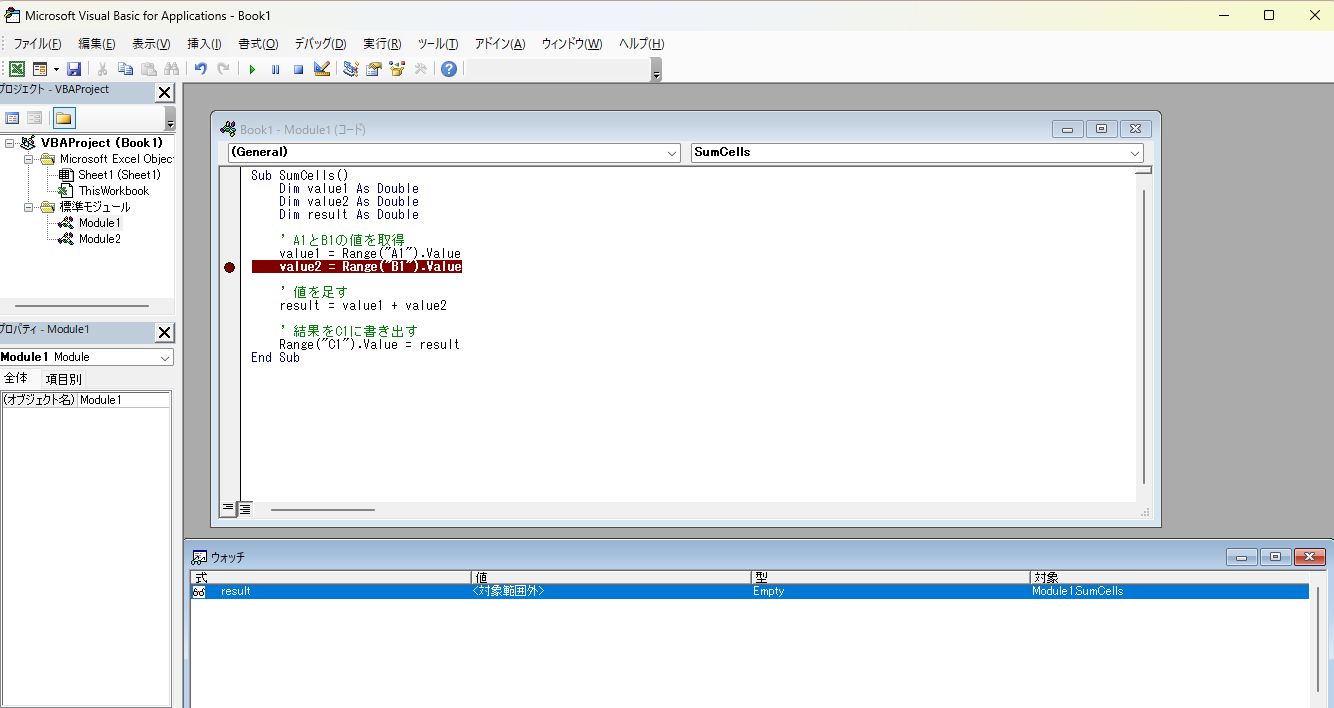Open the (General) object dropdown
1334x708 pixels.
[x=673, y=153]
